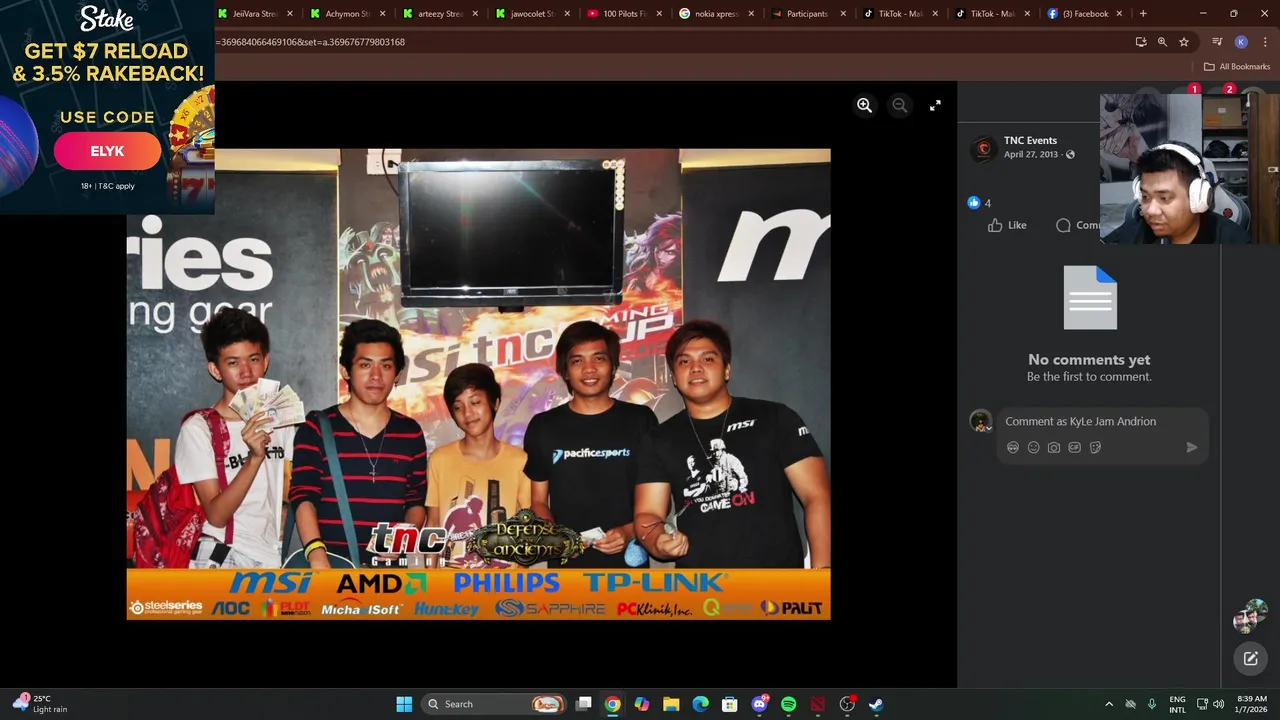The image size is (1280, 720).
Task: Click the new message compose icon
Action: click(1251, 658)
